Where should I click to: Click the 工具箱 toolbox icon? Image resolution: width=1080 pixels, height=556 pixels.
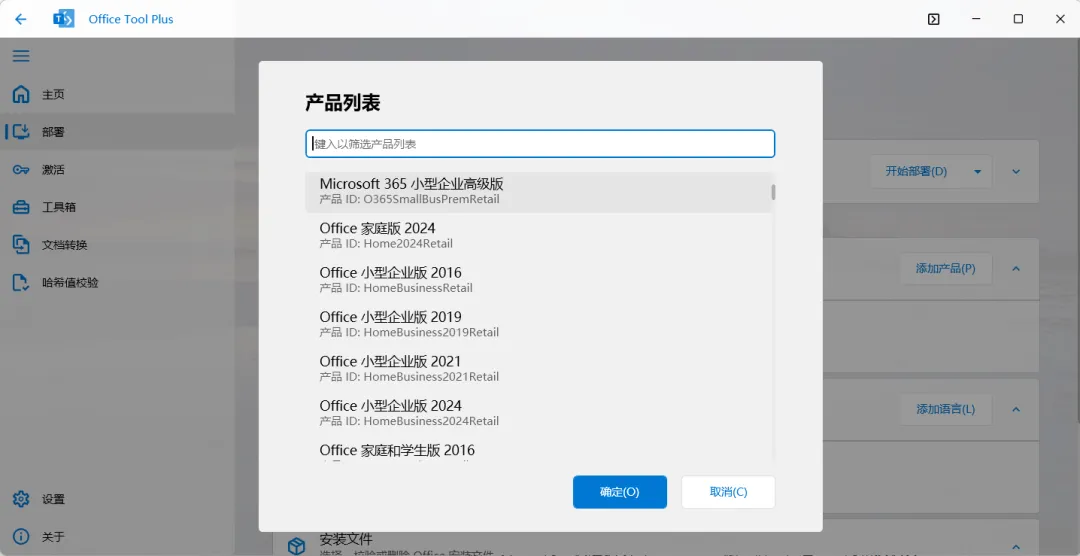pyautogui.click(x=21, y=207)
